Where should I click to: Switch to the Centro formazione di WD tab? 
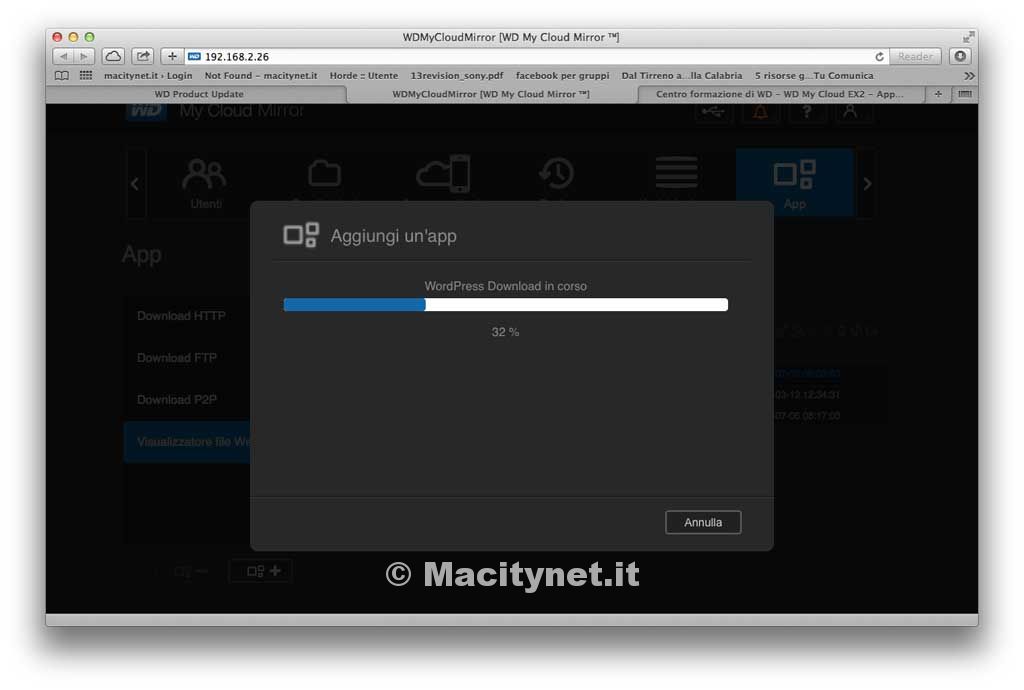click(x=780, y=94)
